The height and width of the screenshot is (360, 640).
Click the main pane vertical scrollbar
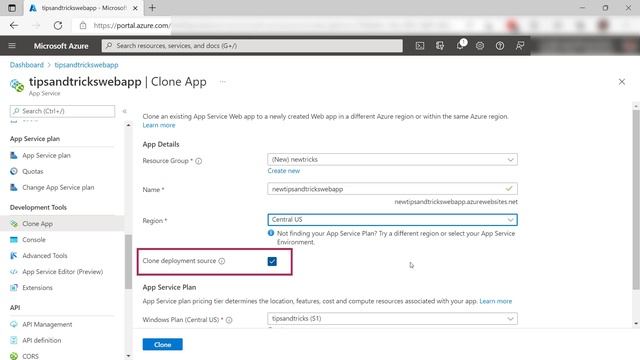(x=636, y=200)
